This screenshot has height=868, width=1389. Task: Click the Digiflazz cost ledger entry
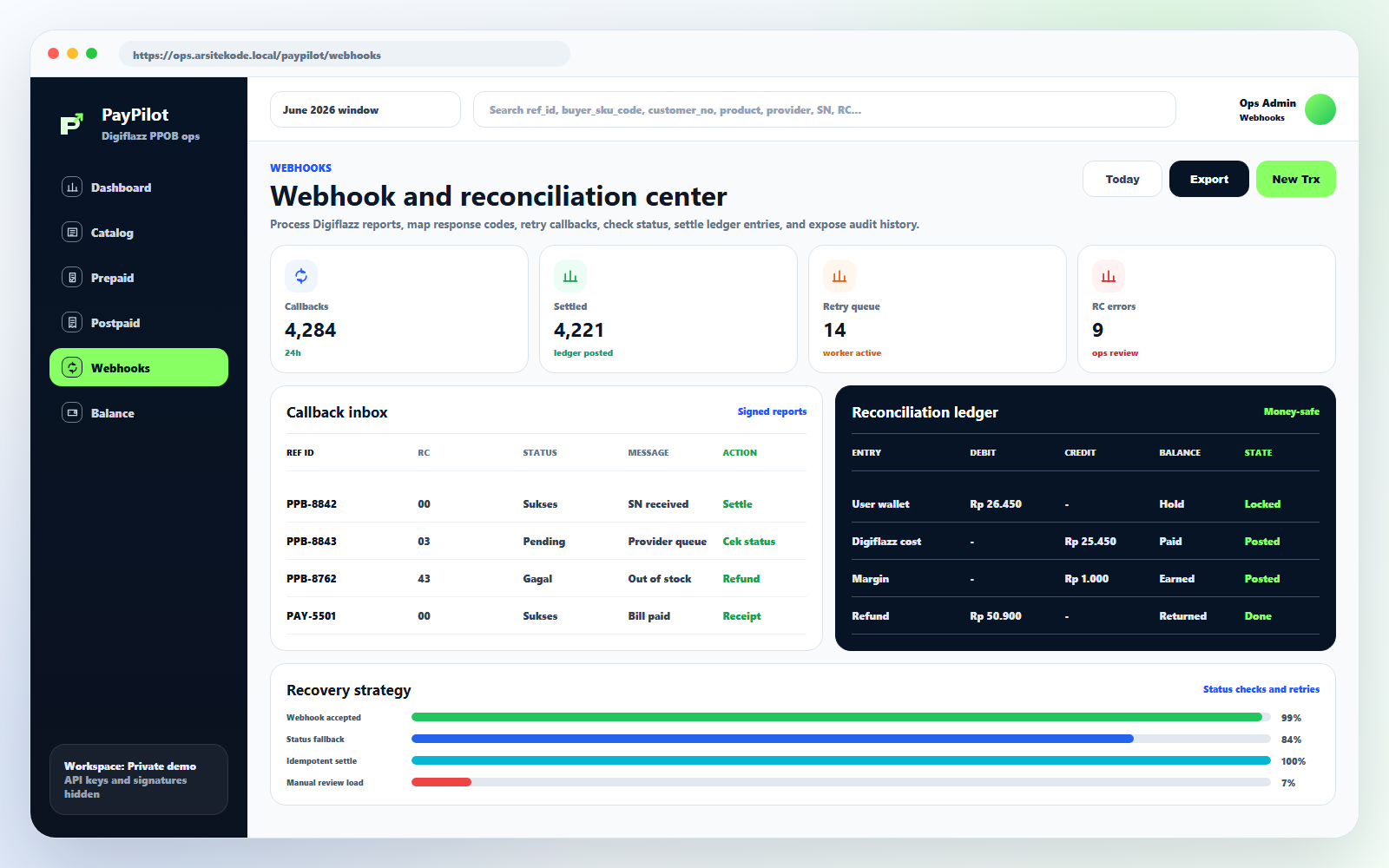(x=886, y=541)
